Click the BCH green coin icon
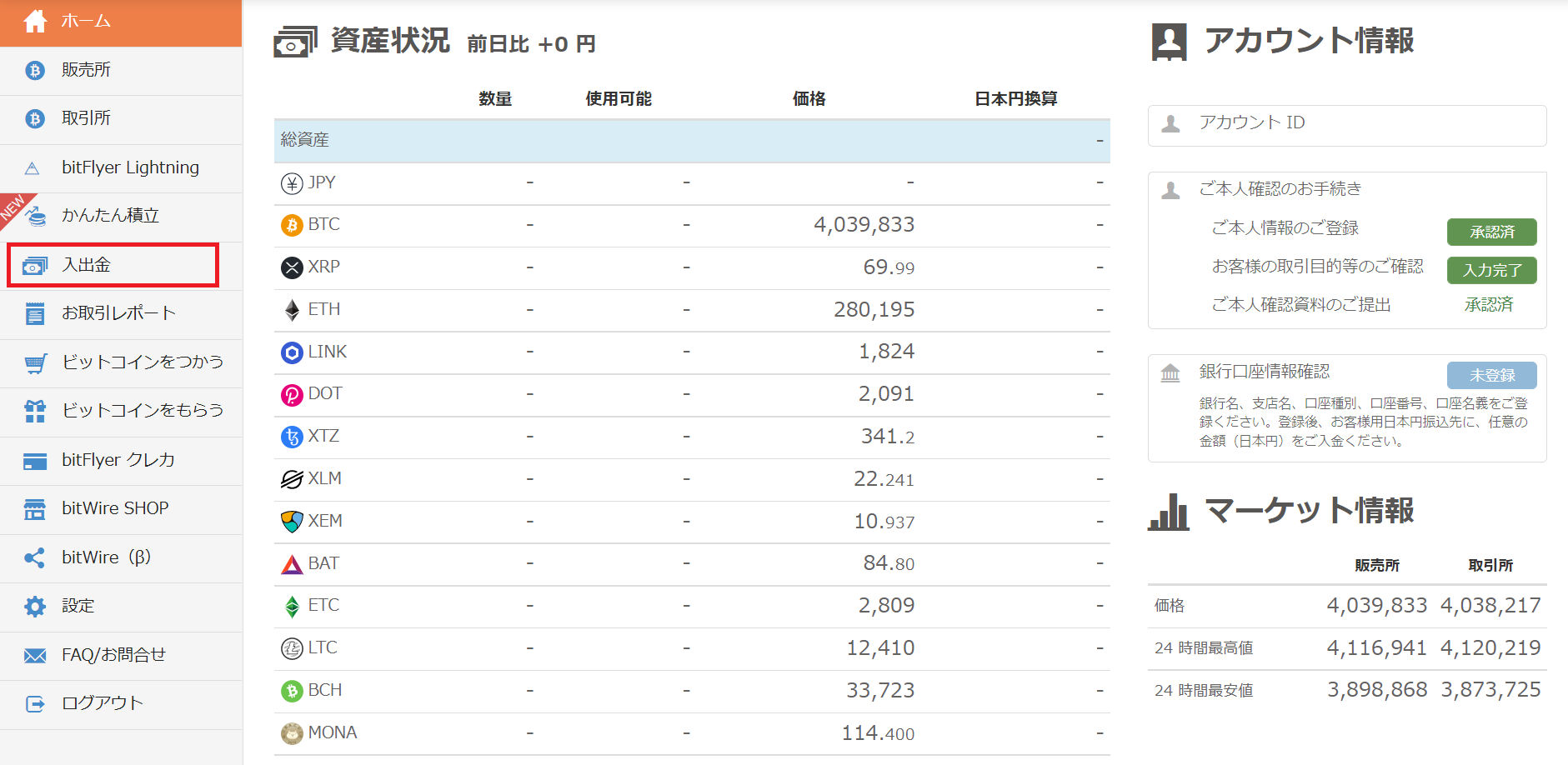The width and height of the screenshot is (1568, 765). pos(292,691)
